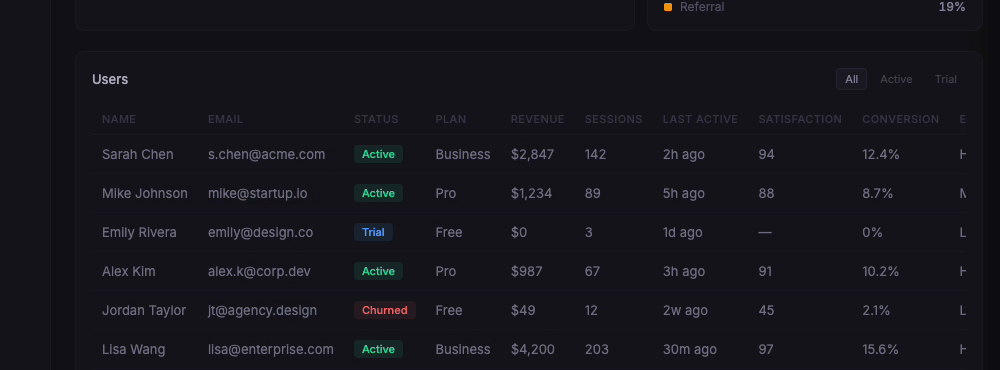Click the $987 revenue value
1000x370 pixels.
coord(527,271)
